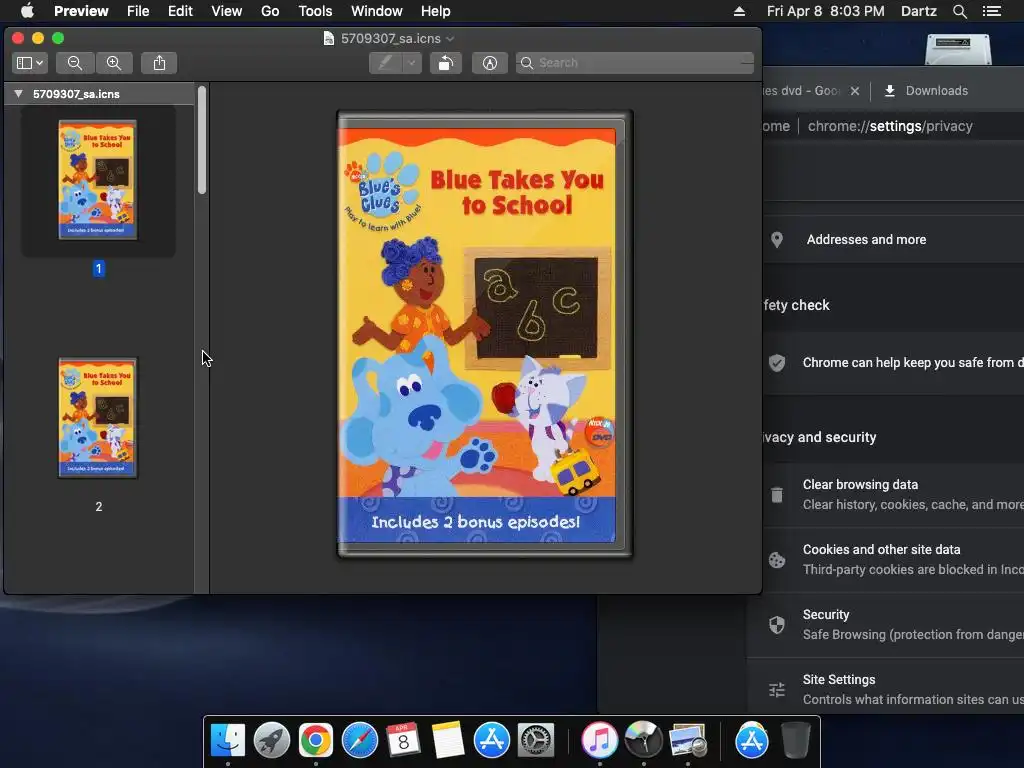Click the Zoom Out magnifier button

[75, 63]
